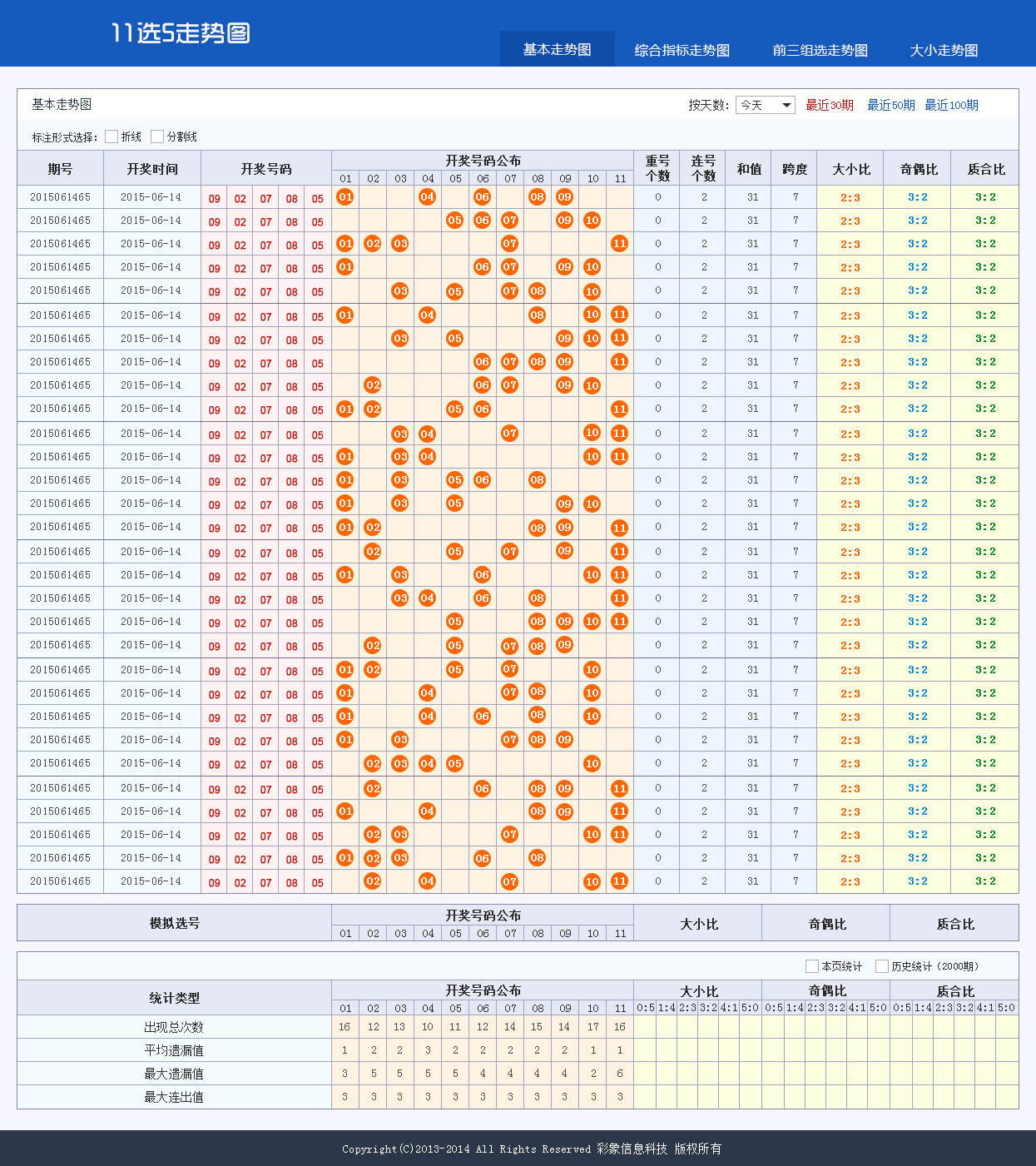The image size is (1036, 1166).
Task: Click the 最大连出值 row label
Action: pos(174,1097)
